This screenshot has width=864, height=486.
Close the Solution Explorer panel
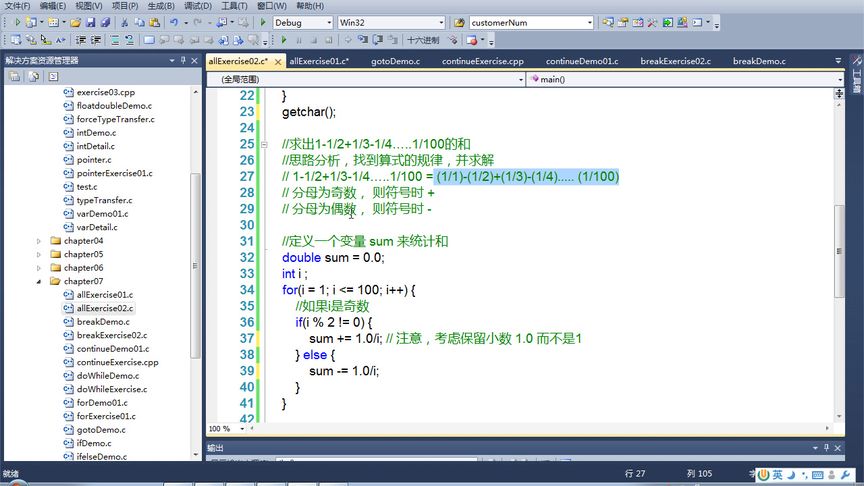click(x=195, y=61)
